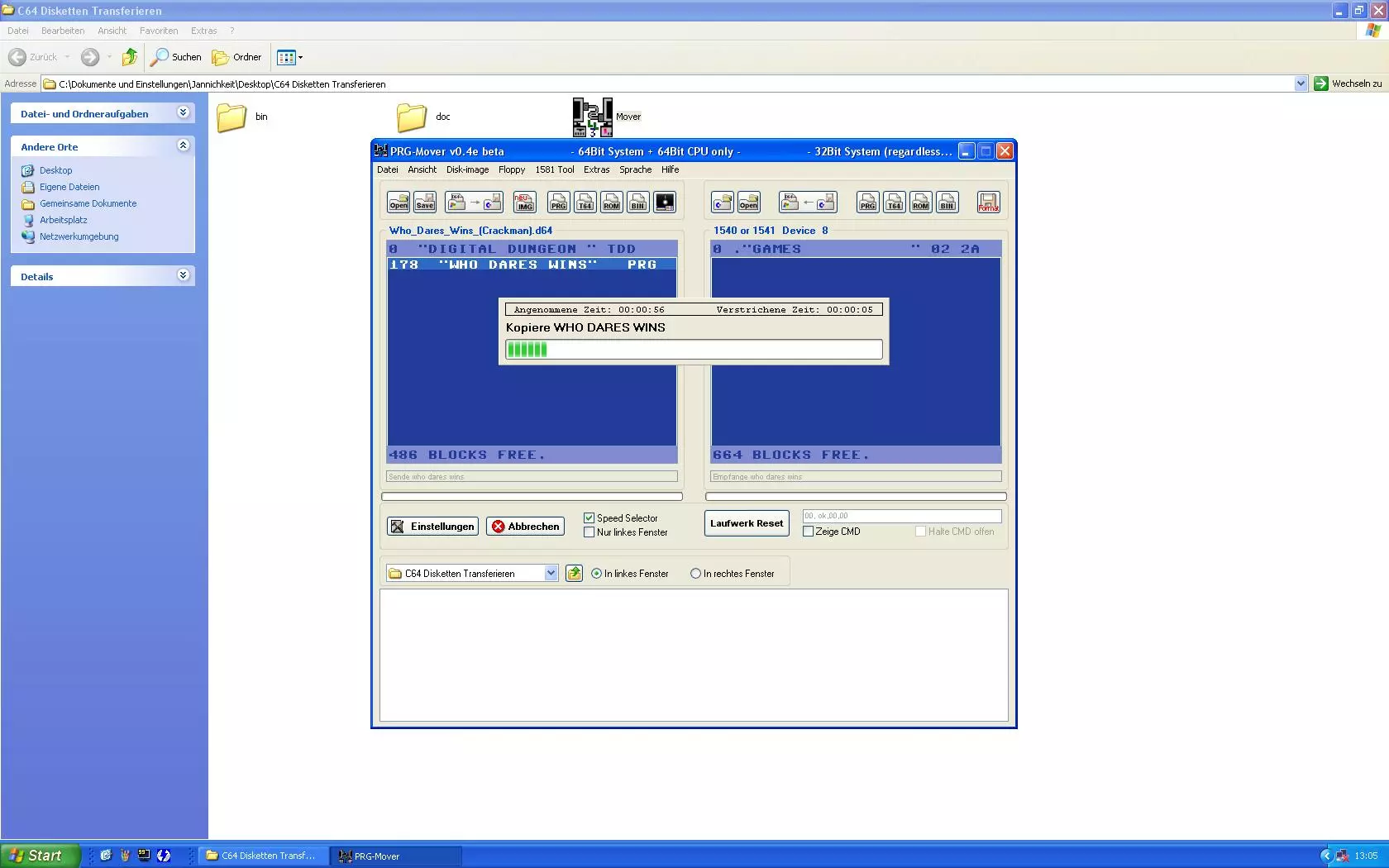This screenshot has height=868, width=1389.
Task: Click BIN icon in left panel toolbar
Action: pos(638,203)
